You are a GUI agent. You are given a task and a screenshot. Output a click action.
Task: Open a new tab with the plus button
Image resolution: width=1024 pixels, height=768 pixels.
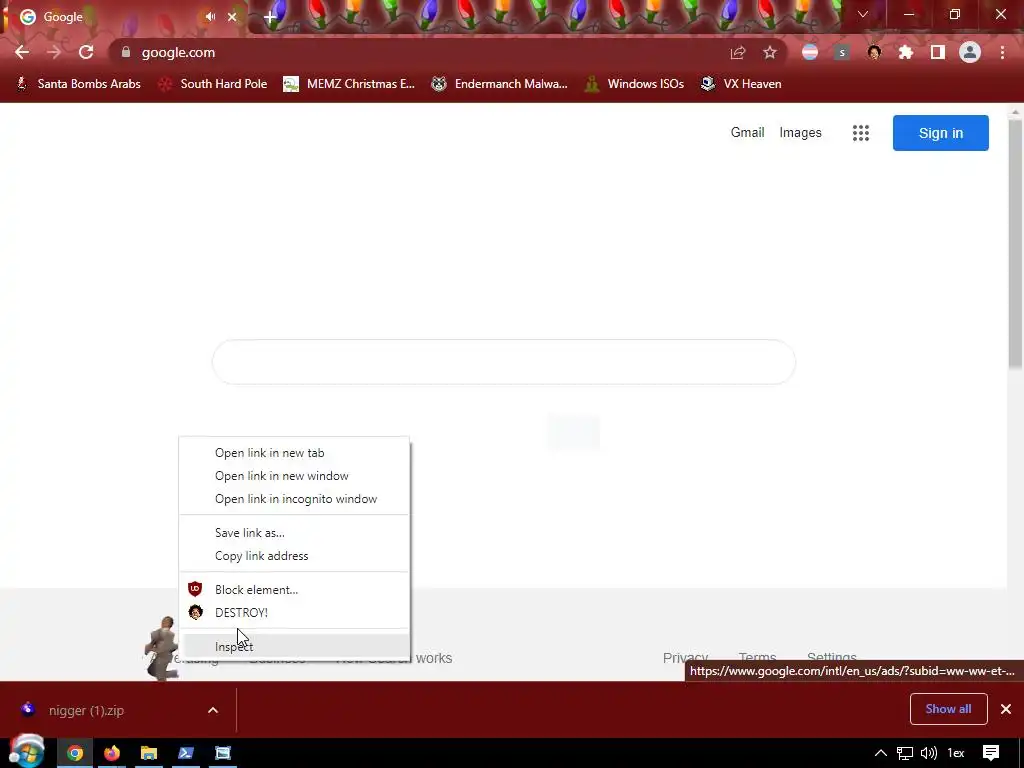click(270, 18)
